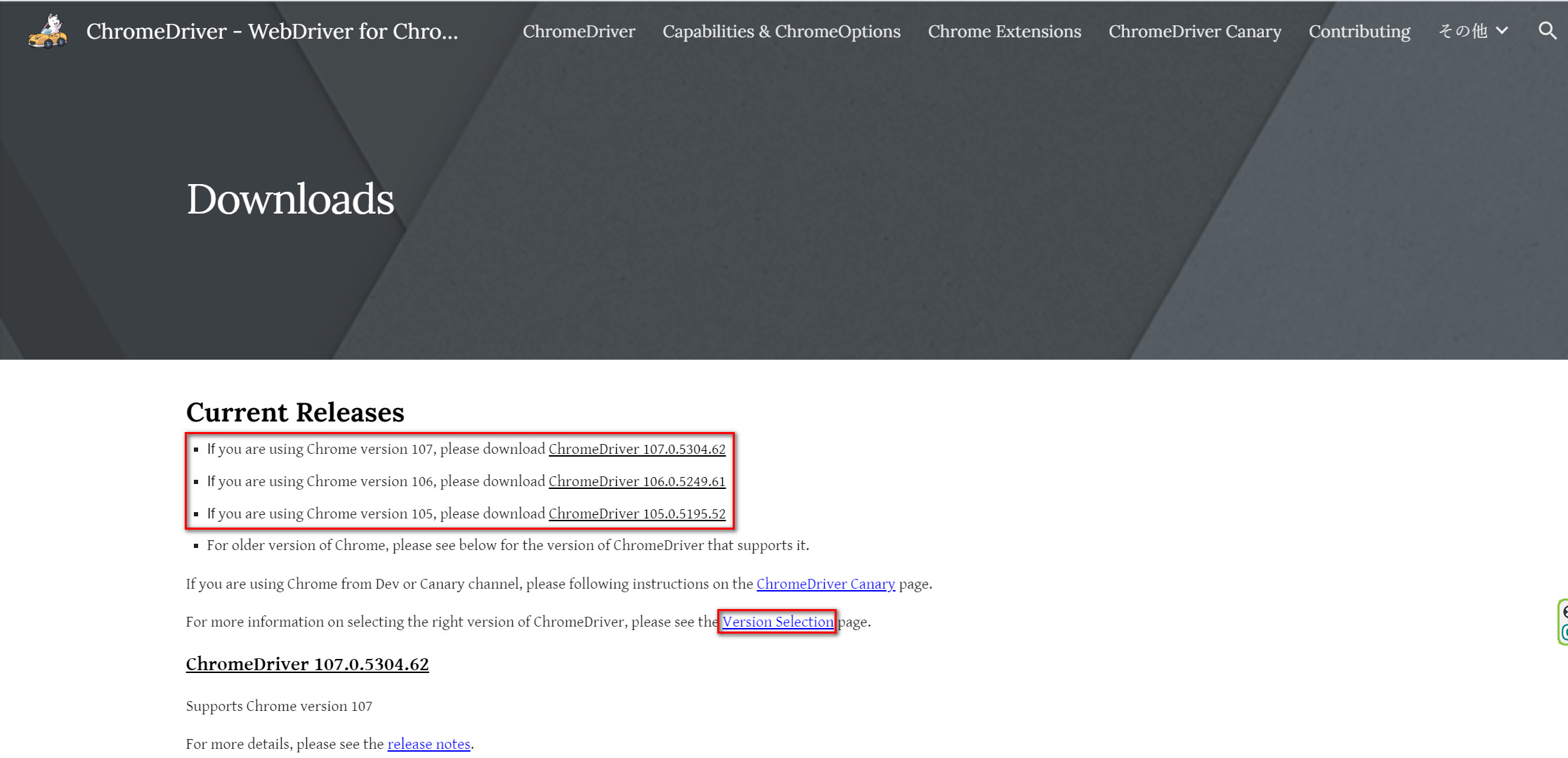
Task: Click the 'For older version of Chrome' bullet
Action: tap(508, 545)
